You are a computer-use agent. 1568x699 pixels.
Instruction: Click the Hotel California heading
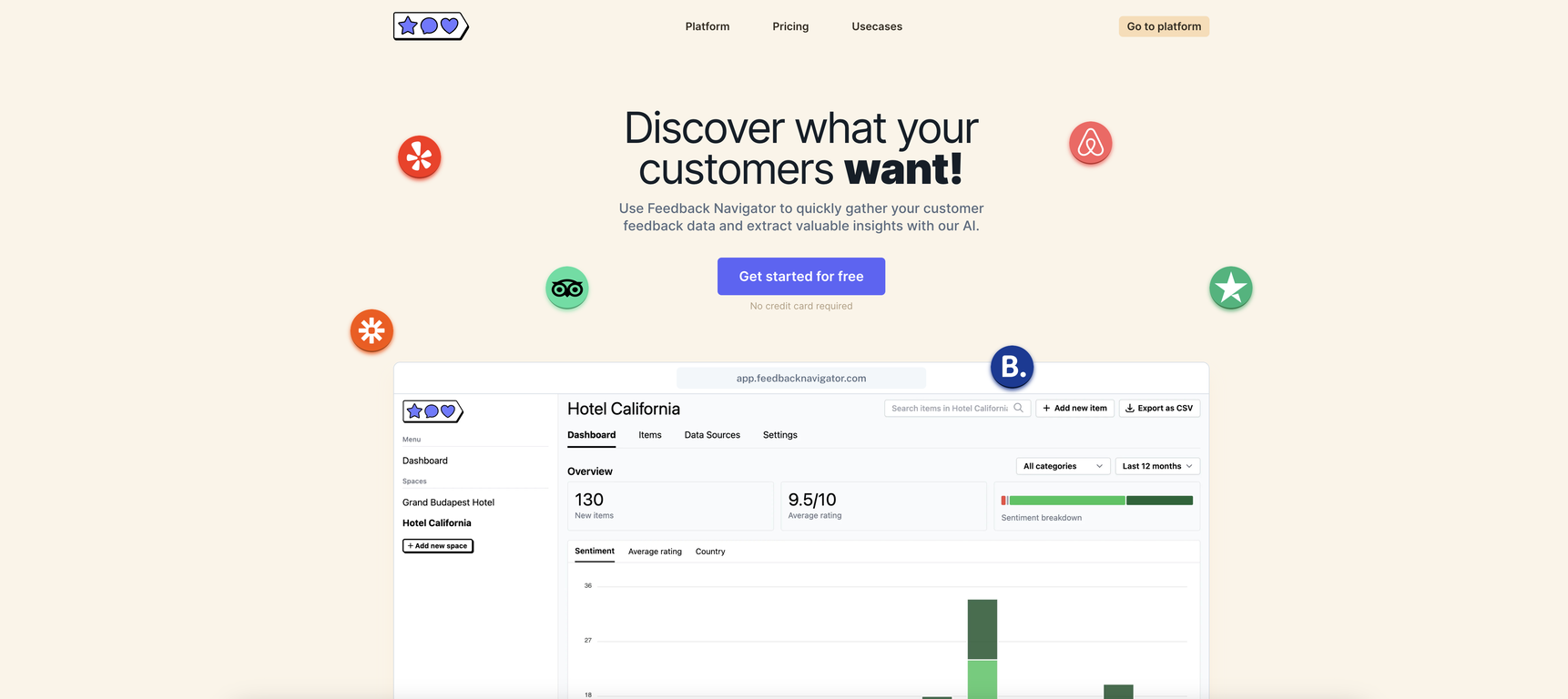(x=624, y=409)
